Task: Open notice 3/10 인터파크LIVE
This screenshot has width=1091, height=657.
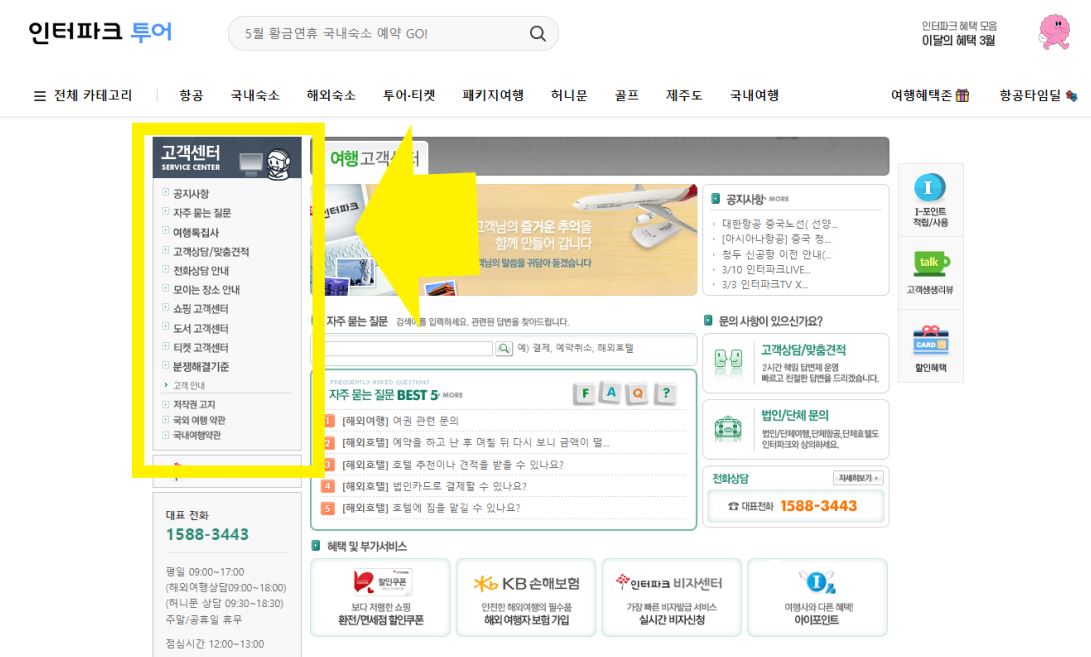Action: point(766,269)
